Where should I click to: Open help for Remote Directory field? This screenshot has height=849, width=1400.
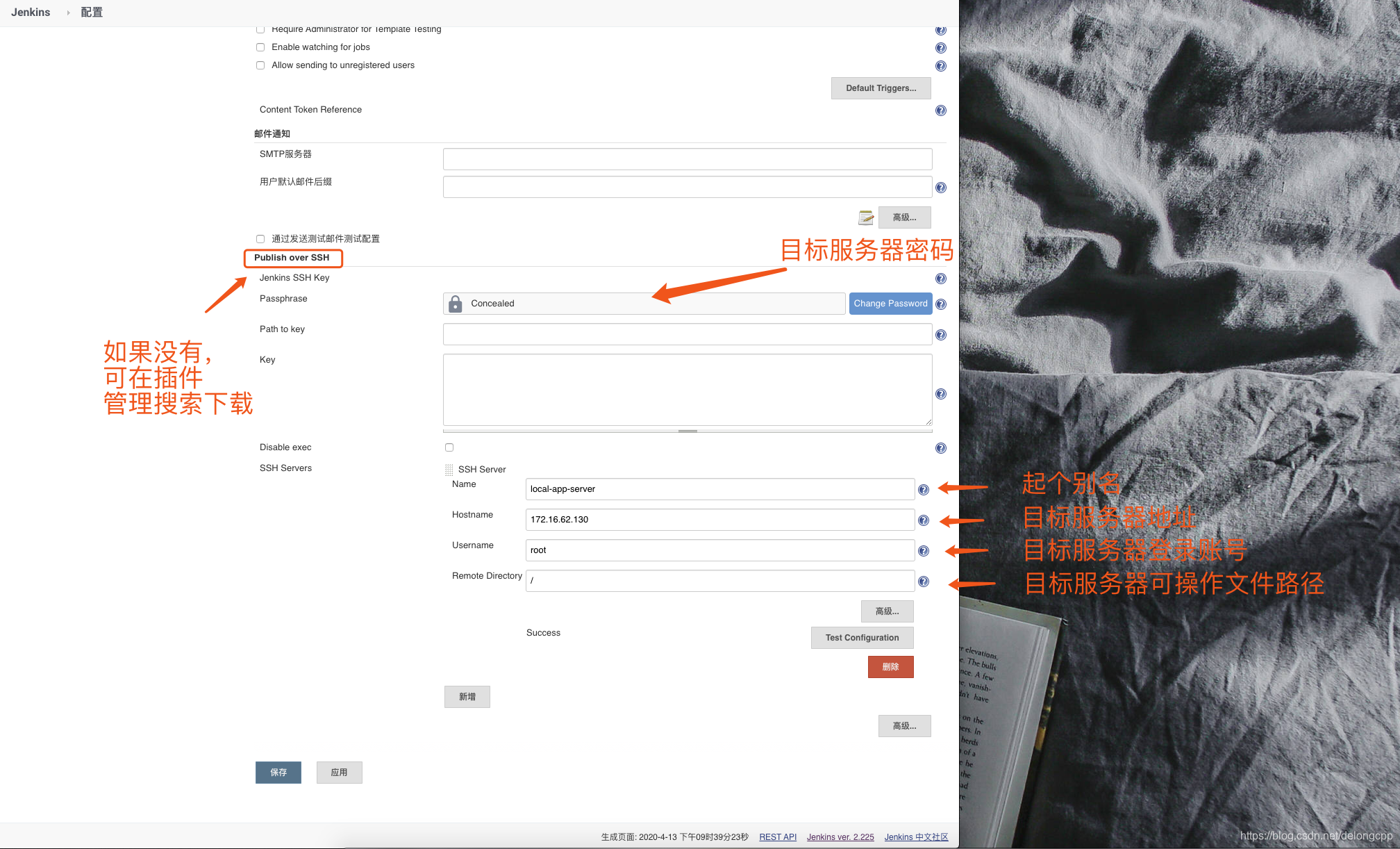pyautogui.click(x=923, y=582)
